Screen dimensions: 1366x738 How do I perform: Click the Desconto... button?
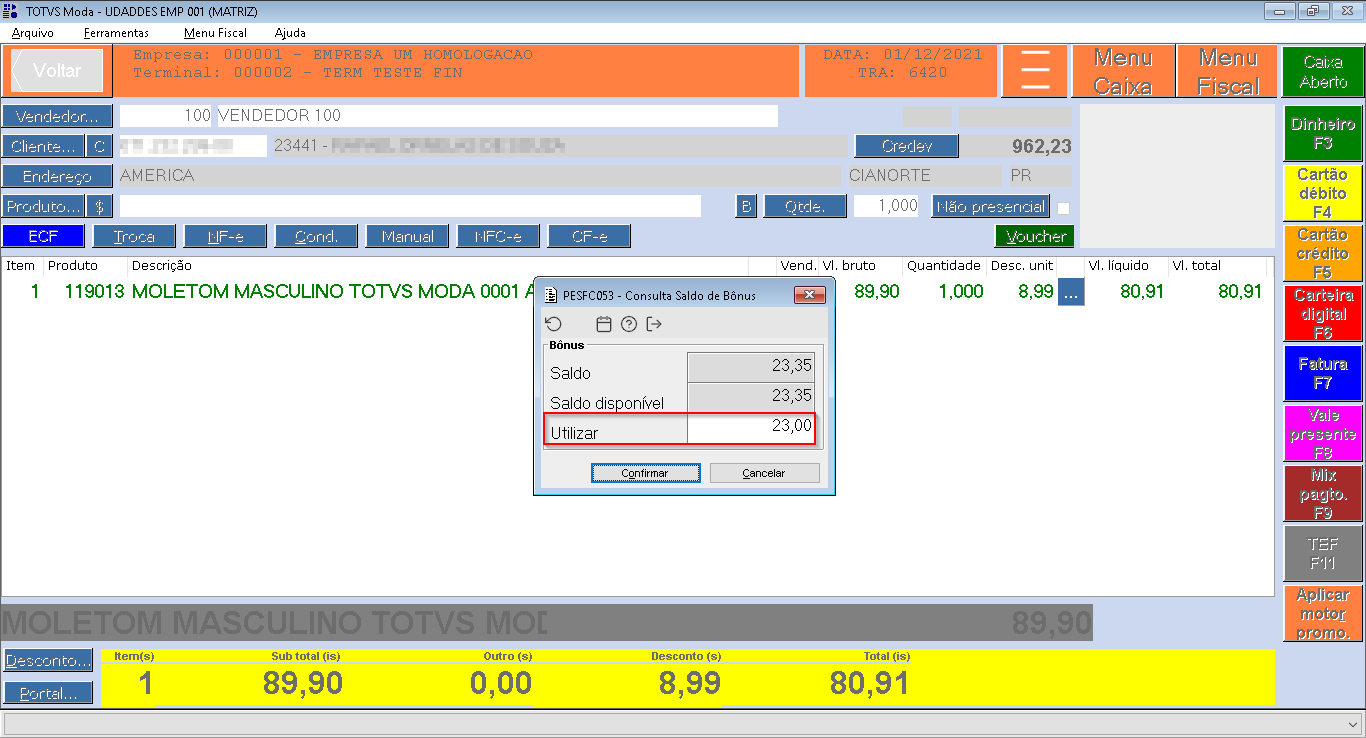pyautogui.click(x=48, y=661)
